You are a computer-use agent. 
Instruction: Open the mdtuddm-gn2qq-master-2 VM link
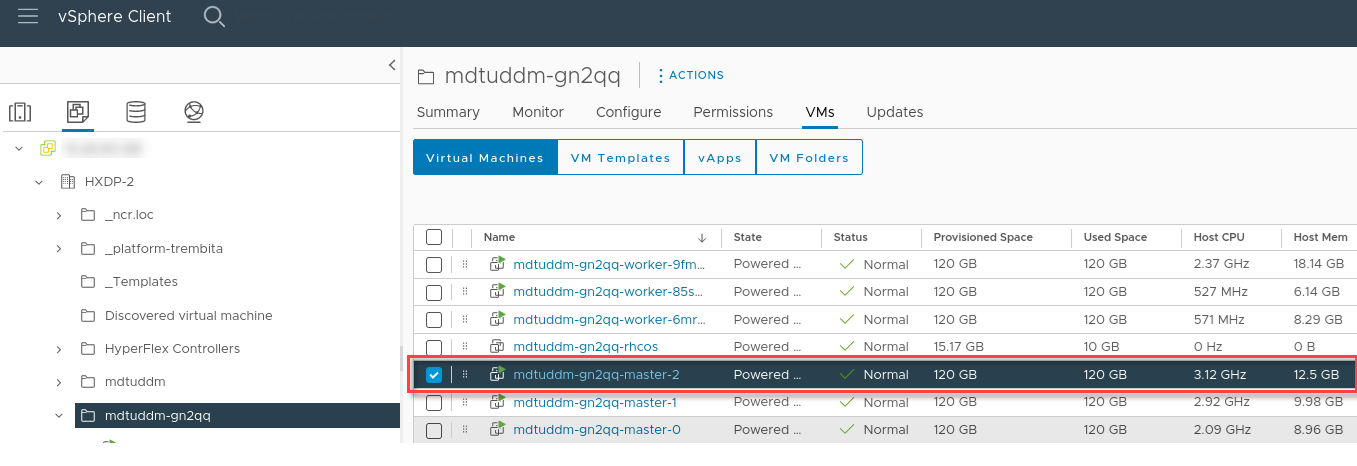[x=596, y=375]
